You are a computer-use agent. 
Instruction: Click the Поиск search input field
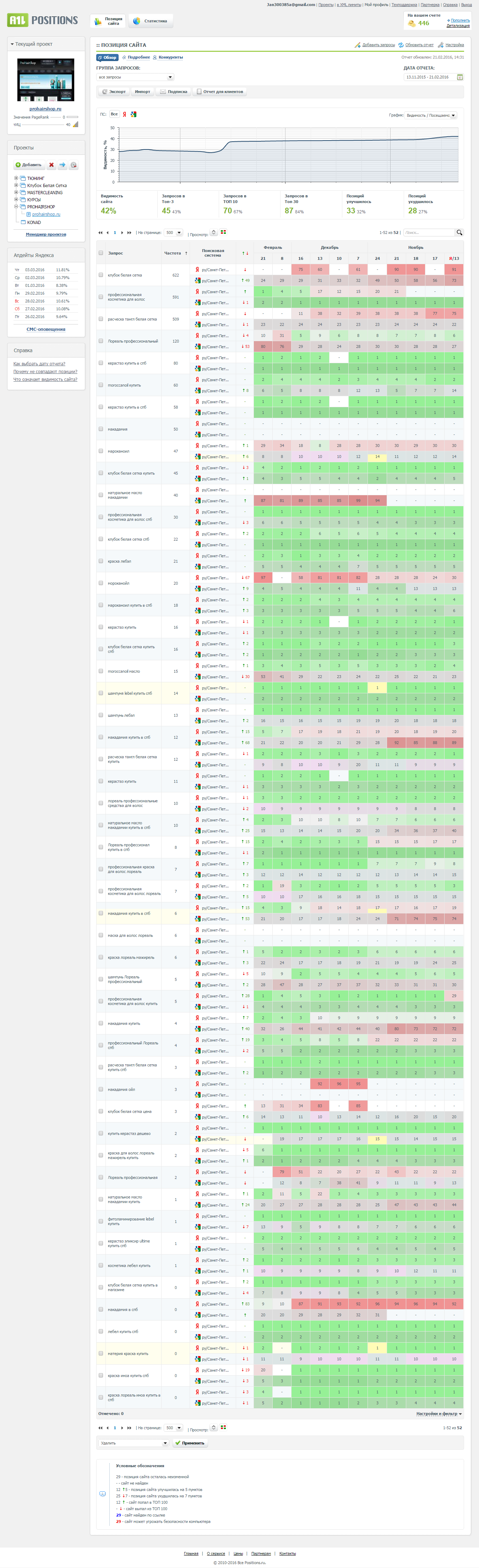pyautogui.click(x=429, y=233)
